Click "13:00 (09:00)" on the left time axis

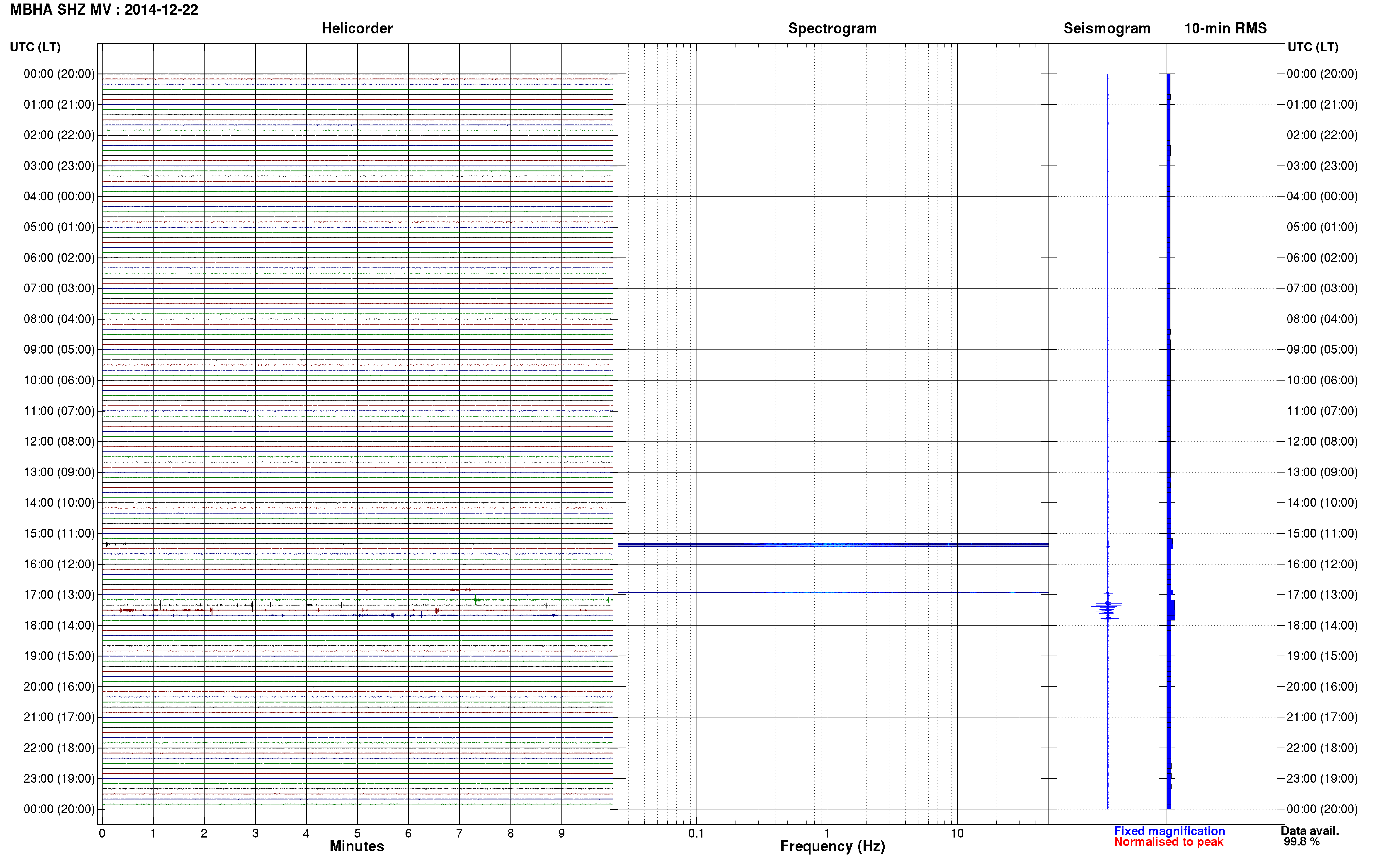pyautogui.click(x=59, y=473)
